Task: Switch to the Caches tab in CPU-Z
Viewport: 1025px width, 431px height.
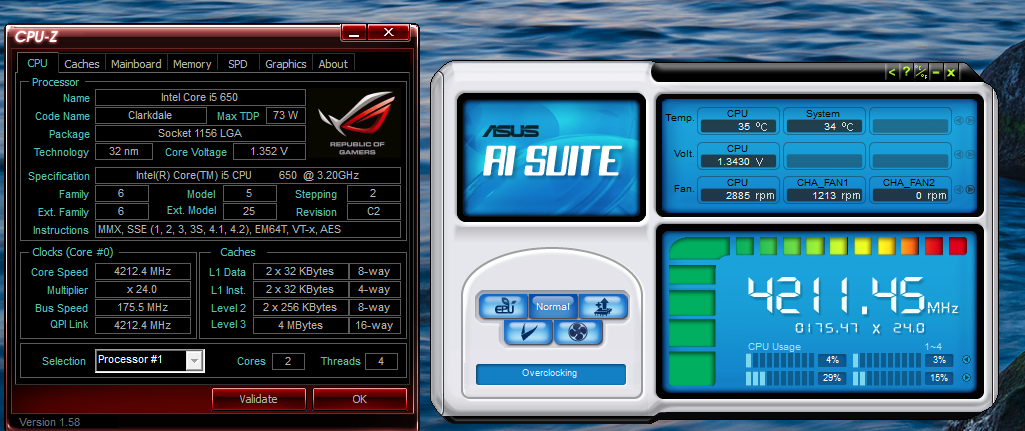Action: (82, 63)
